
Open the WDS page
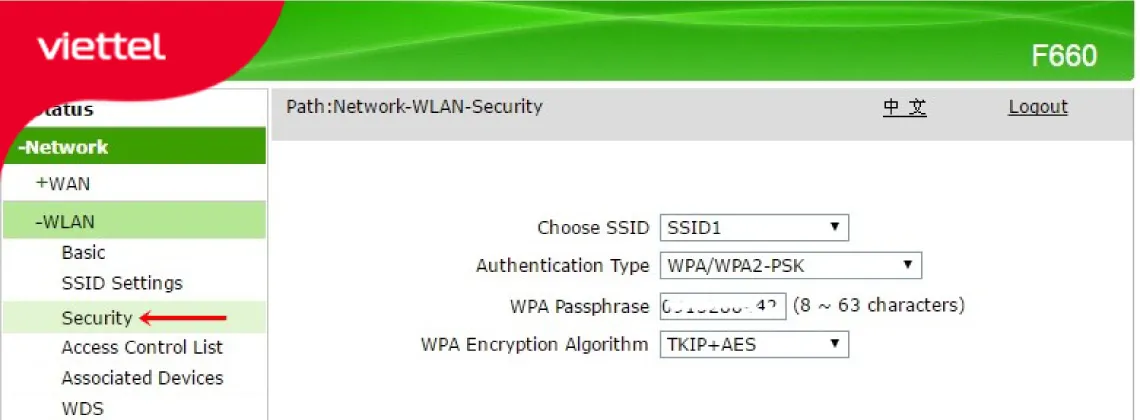(x=82, y=408)
